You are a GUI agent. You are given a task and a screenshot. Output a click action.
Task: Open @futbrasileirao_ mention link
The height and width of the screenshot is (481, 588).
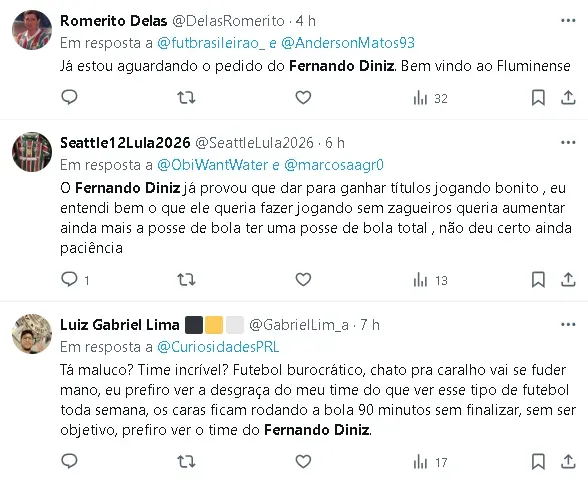click(x=211, y=43)
